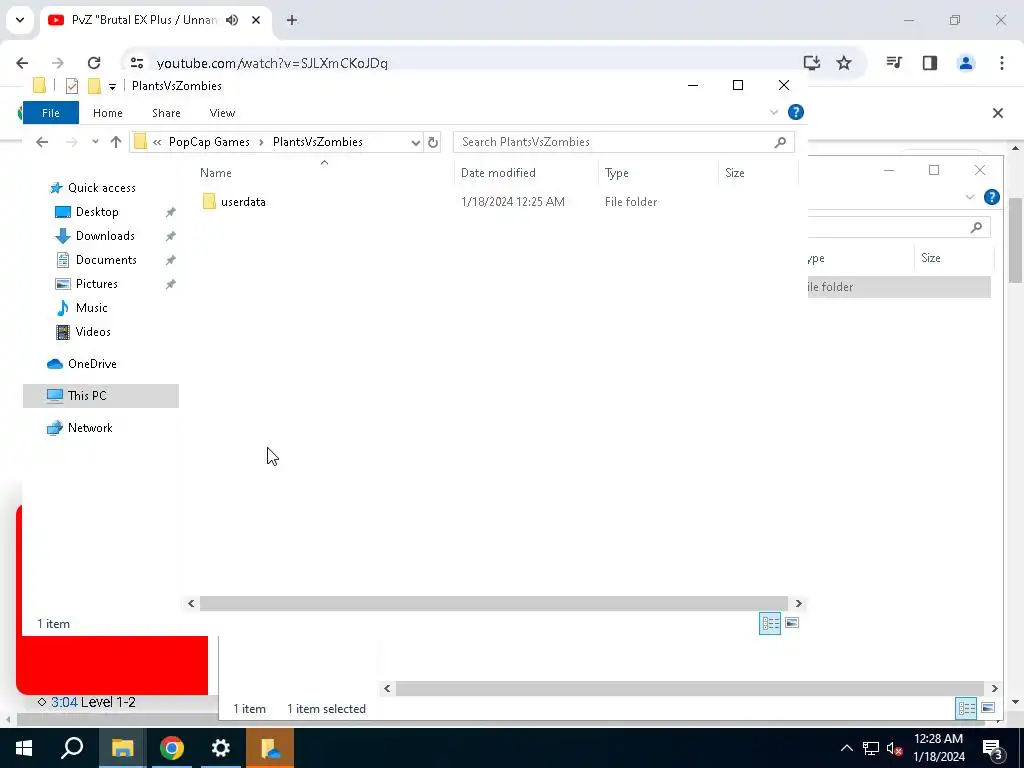Switch to the View ribbon tab

222,113
